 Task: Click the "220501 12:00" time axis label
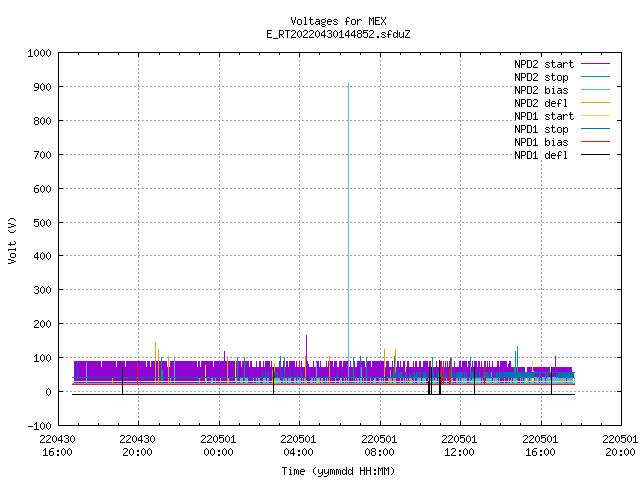point(460,445)
